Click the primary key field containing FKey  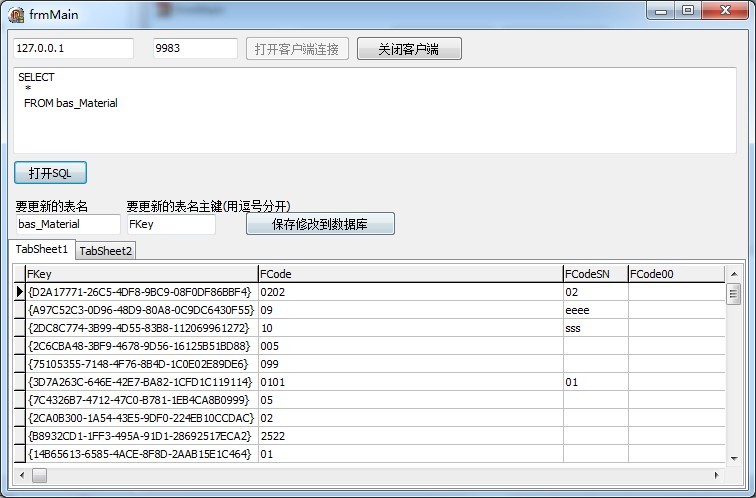(171, 224)
